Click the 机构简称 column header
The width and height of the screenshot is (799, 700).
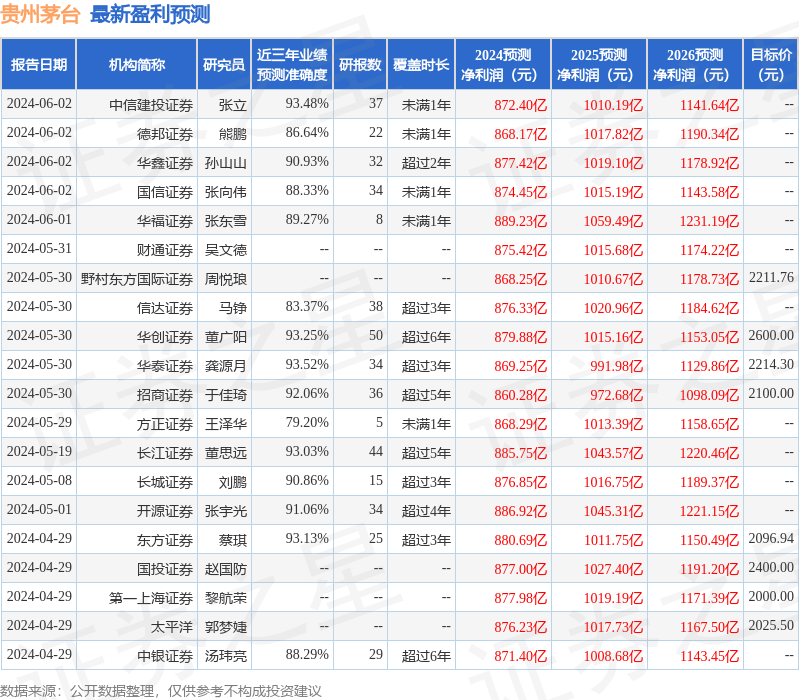pos(137,64)
